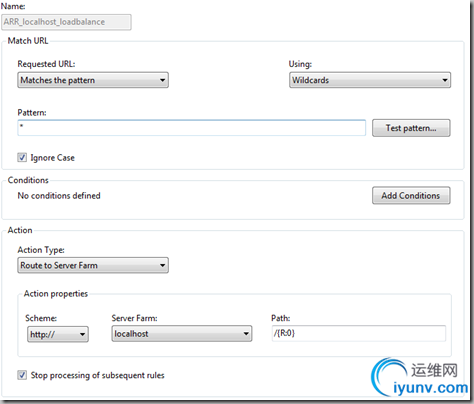Viewport: 474px width, 404px height.
Task: Click the Test pattern... button
Action: point(411,128)
